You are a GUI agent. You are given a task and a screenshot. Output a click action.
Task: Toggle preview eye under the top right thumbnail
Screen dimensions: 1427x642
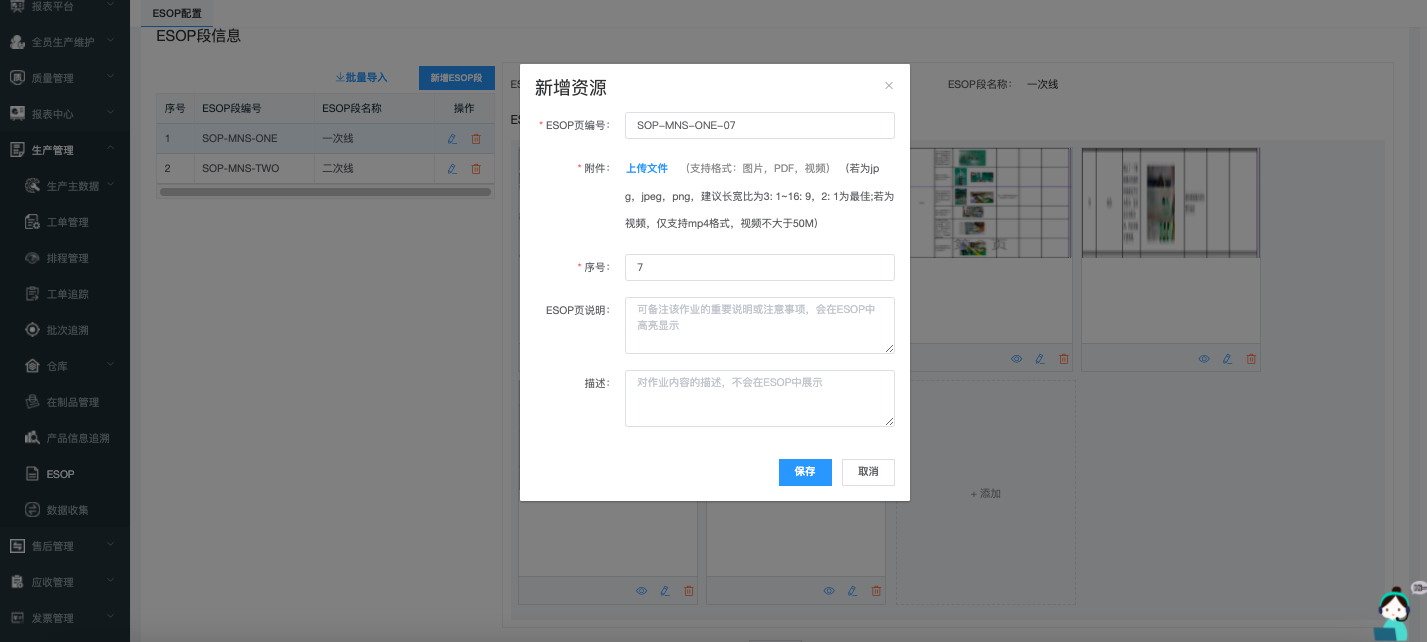point(1204,359)
